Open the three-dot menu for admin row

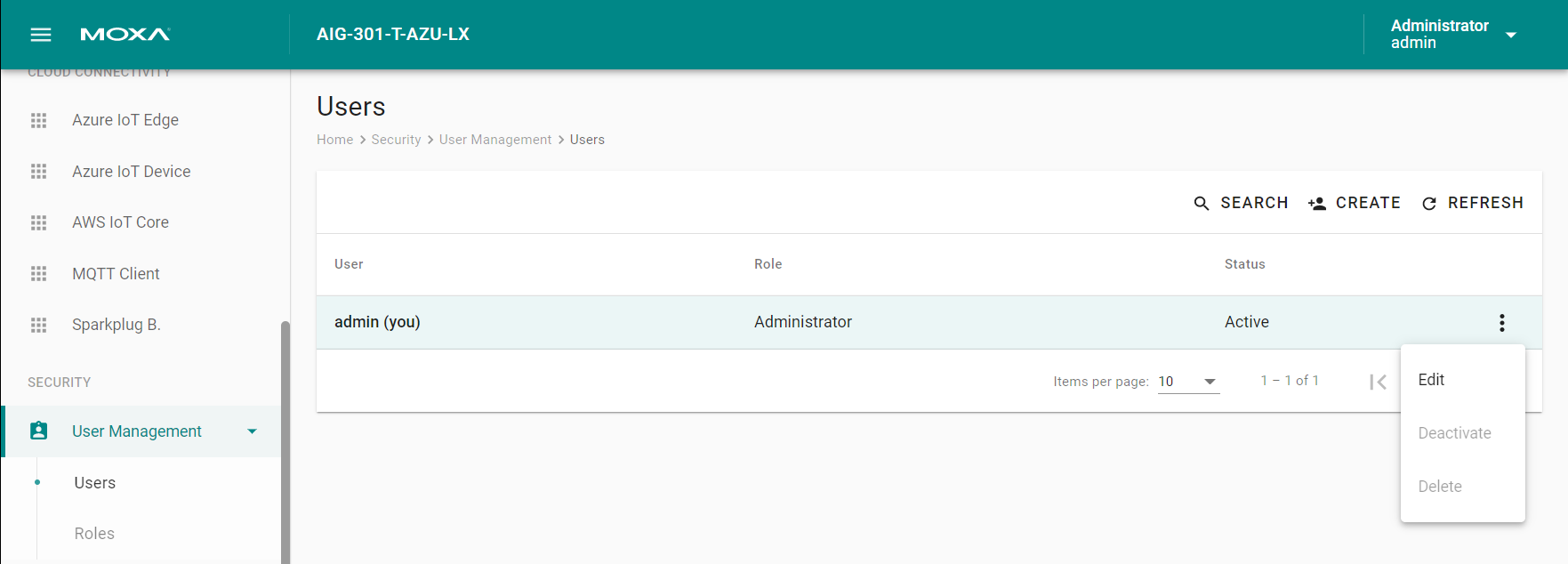point(1502,323)
